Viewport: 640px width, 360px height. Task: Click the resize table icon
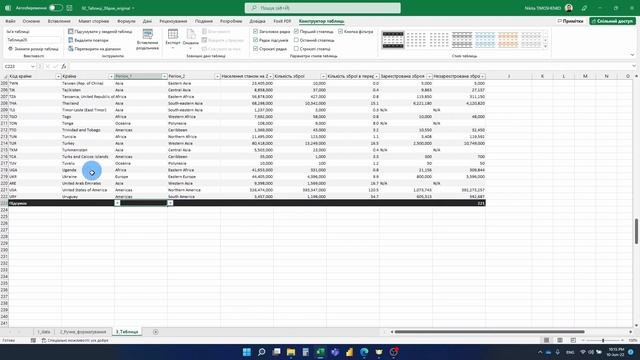click(x=11, y=49)
